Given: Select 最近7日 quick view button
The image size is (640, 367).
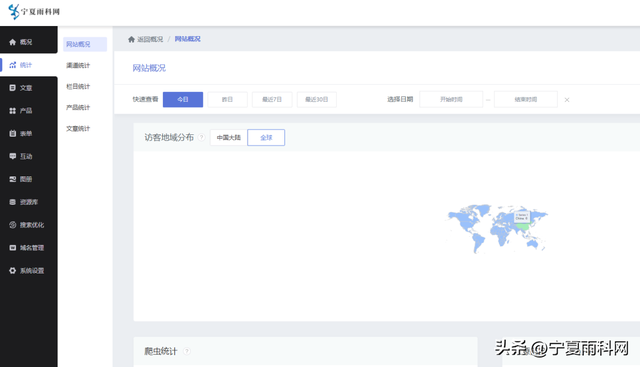Looking at the screenshot, I should click(x=272, y=100).
